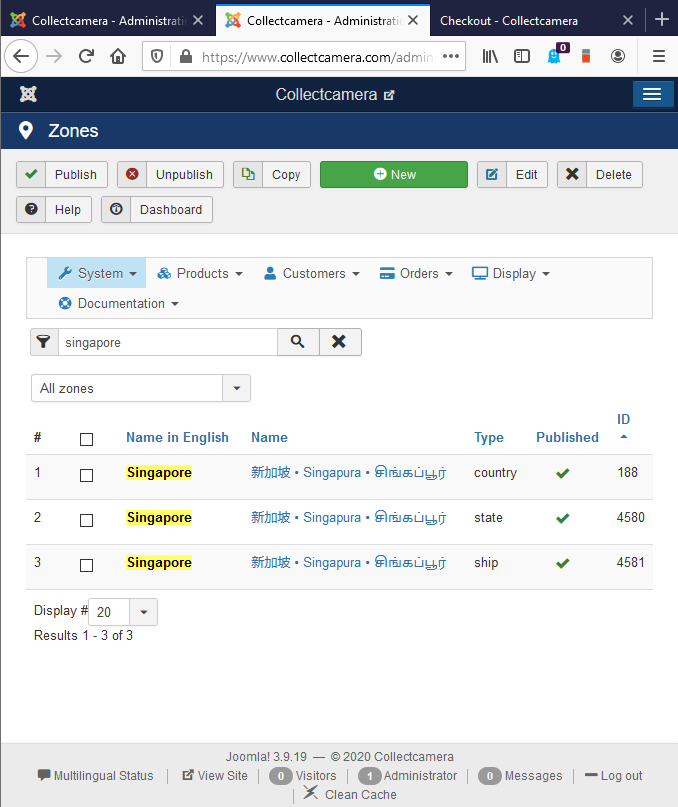Click the View Site footer link

pos(215,776)
